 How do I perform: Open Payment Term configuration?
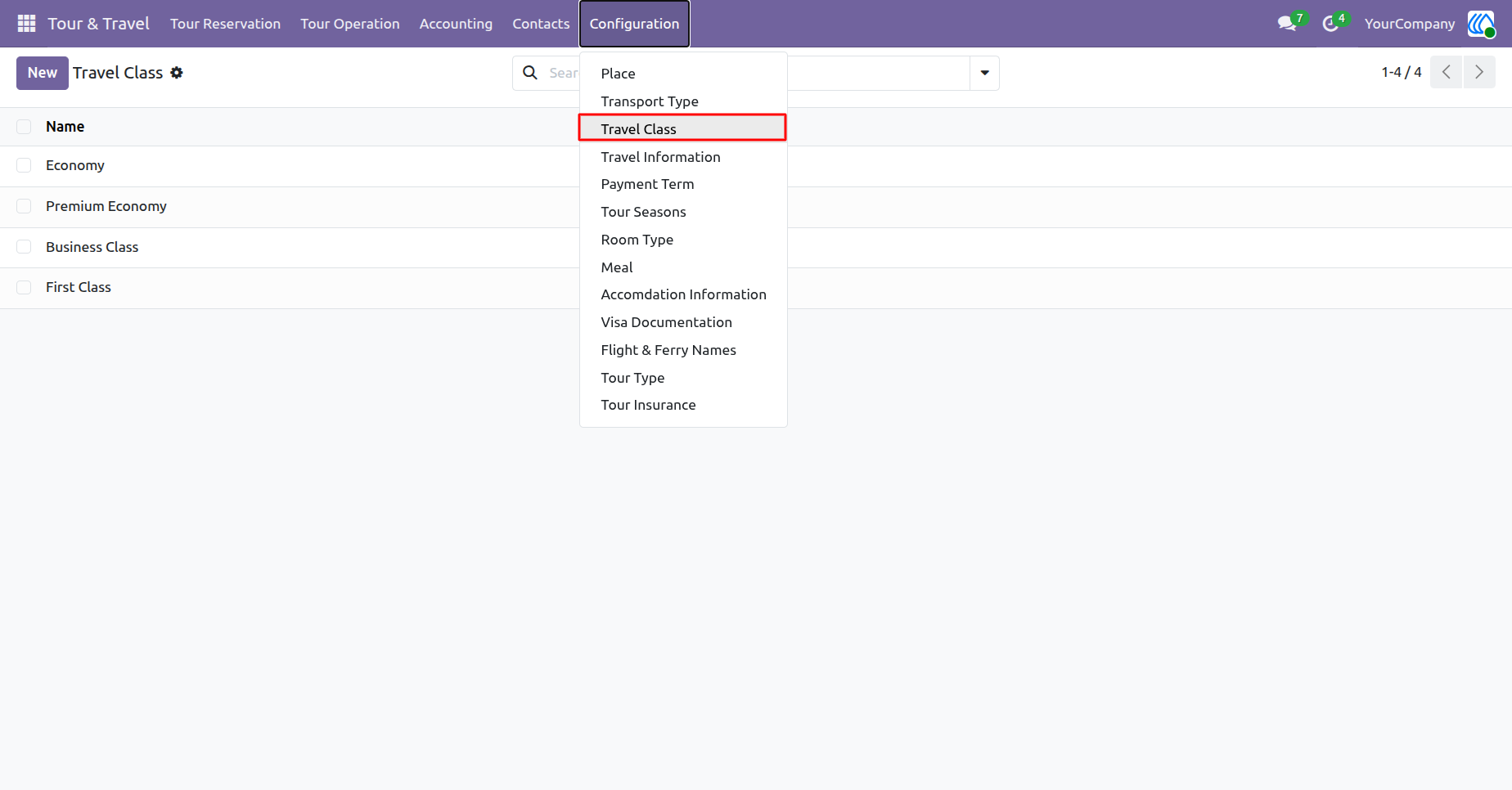coord(683,184)
